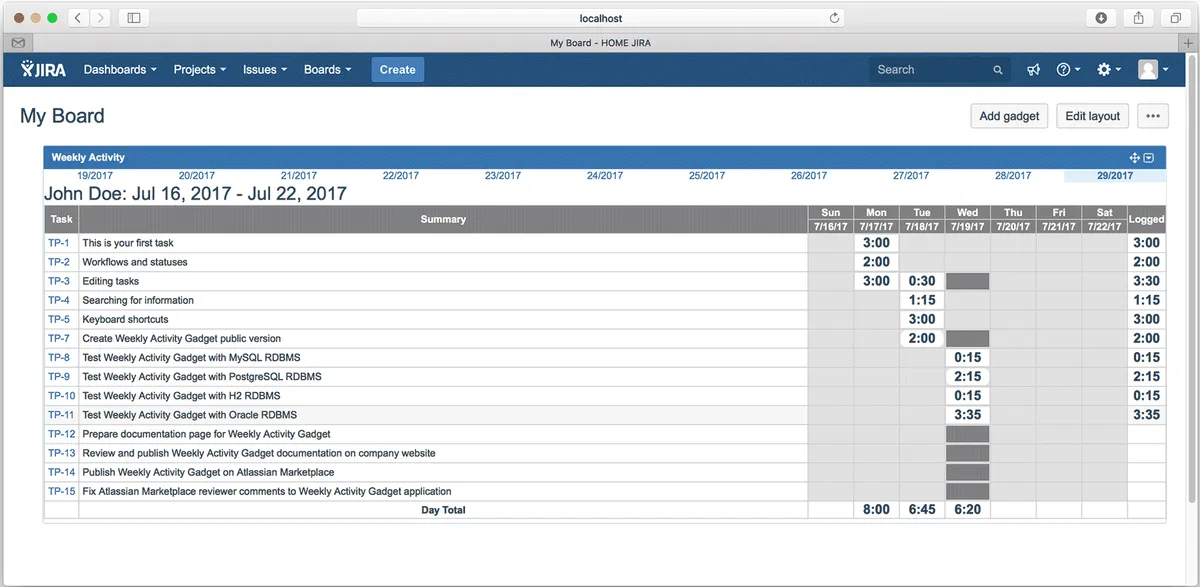
Task: Go back with Safari's back arrow
Action: pos(79,17)
